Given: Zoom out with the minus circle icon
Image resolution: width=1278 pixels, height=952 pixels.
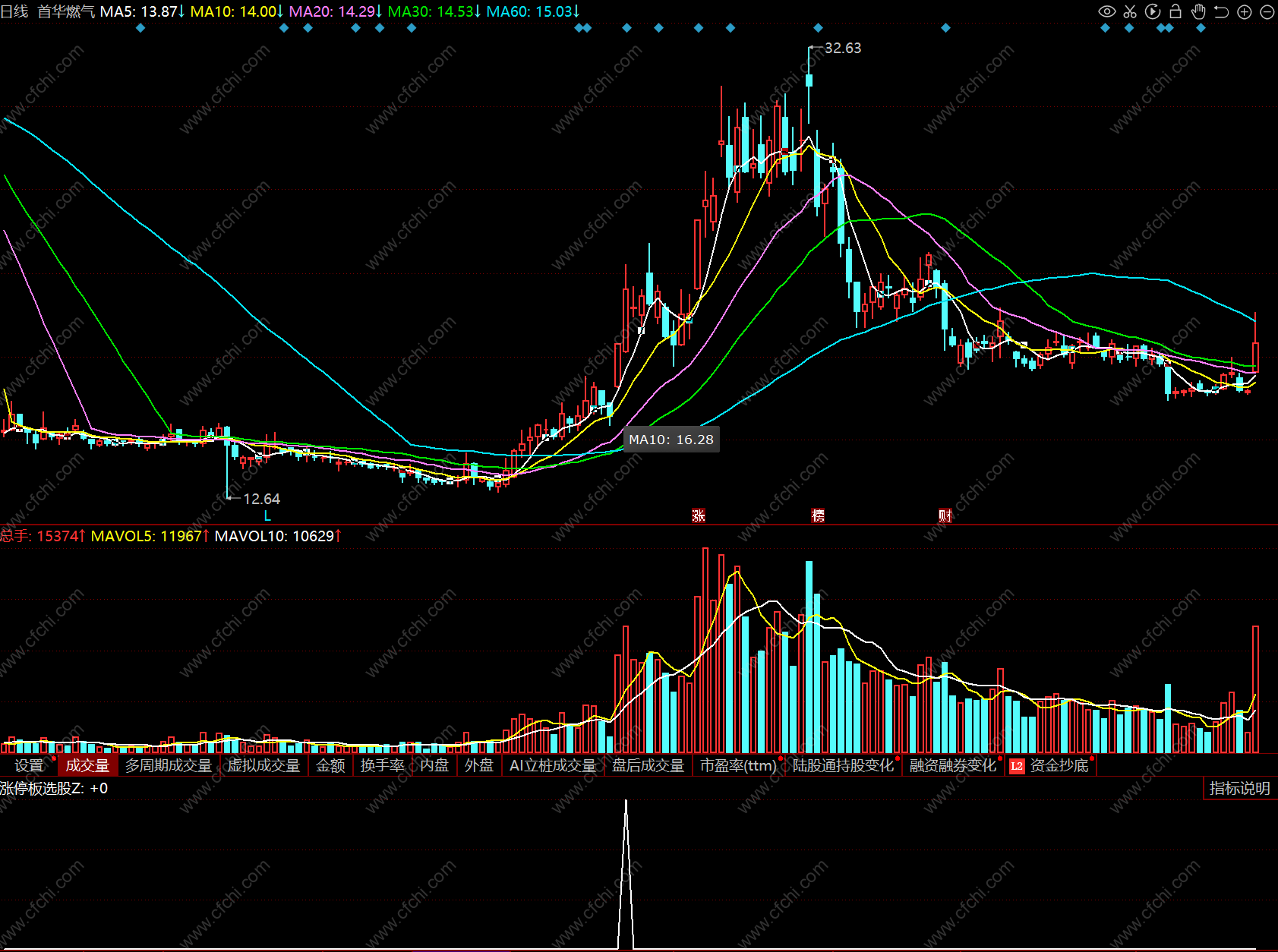Looking at the screenshot, I should pyautogui.click(x=1267, y=11).
